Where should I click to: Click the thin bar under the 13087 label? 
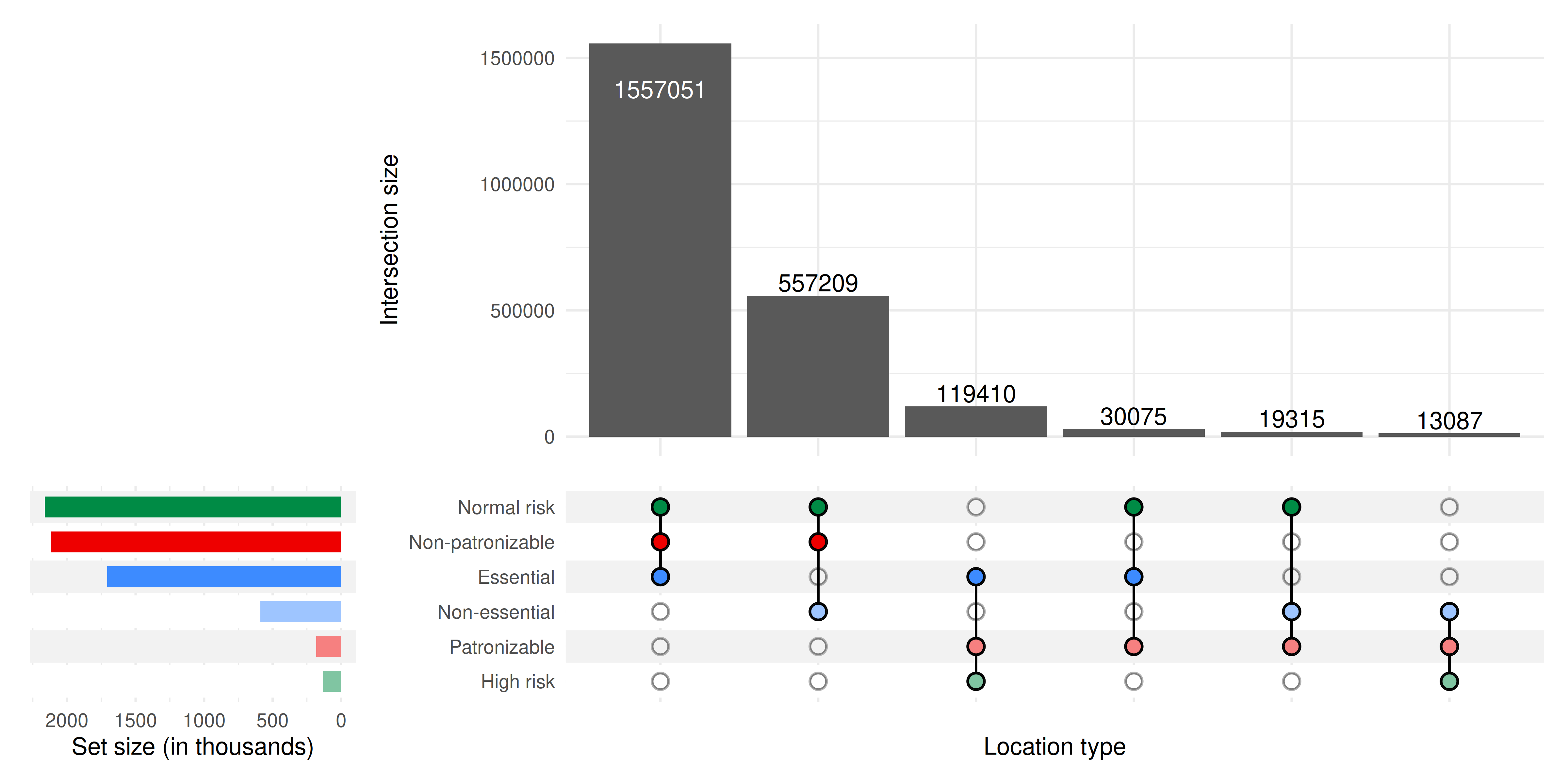(1449, 434)
